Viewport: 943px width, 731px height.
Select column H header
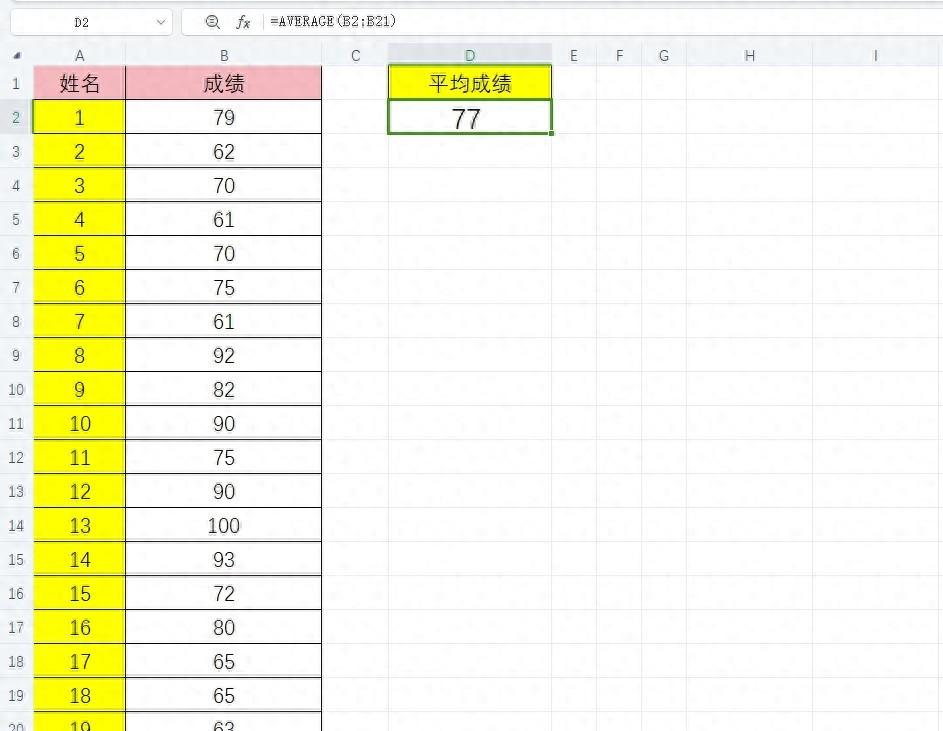[x=749, y=56]
